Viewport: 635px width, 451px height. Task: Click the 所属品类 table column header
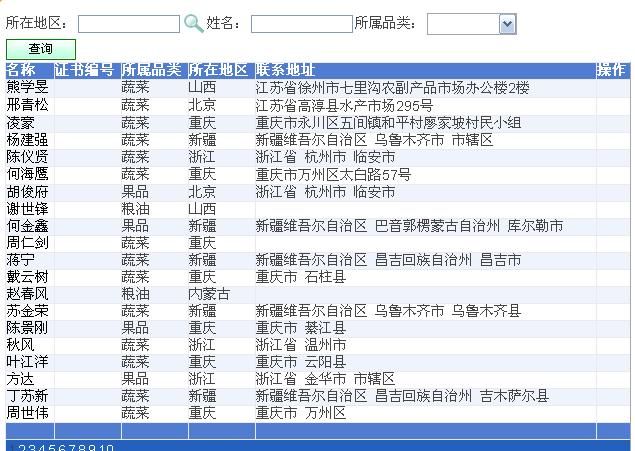click(x=151, y=70)
